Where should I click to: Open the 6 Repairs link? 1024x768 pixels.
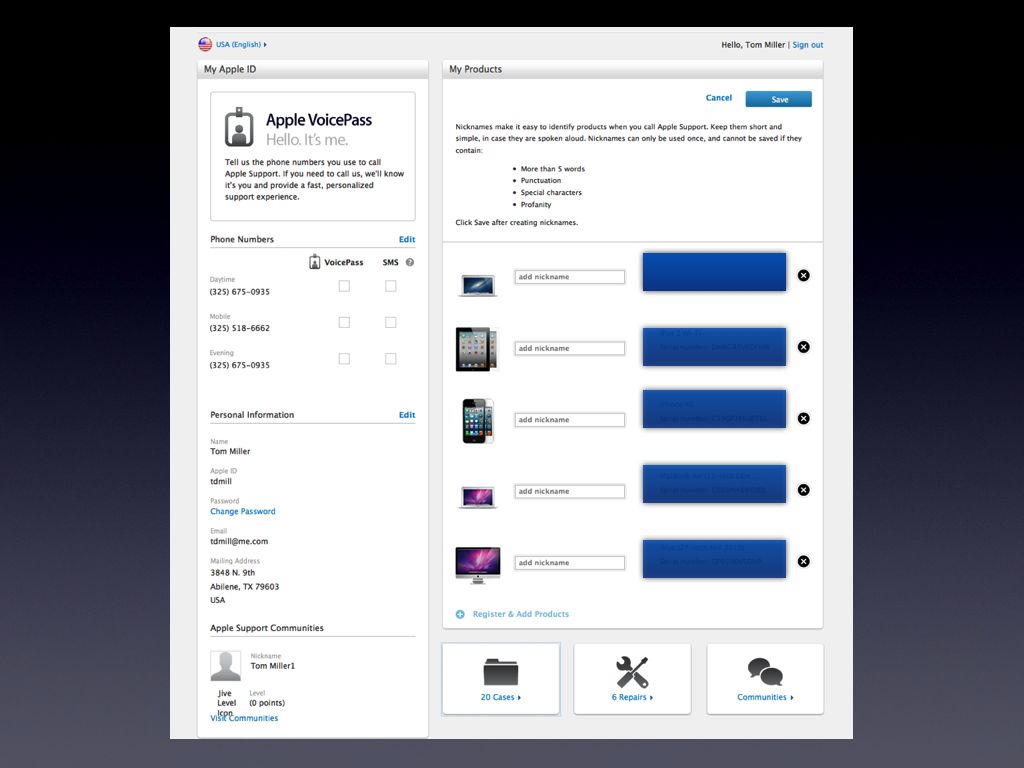(632, 697)
